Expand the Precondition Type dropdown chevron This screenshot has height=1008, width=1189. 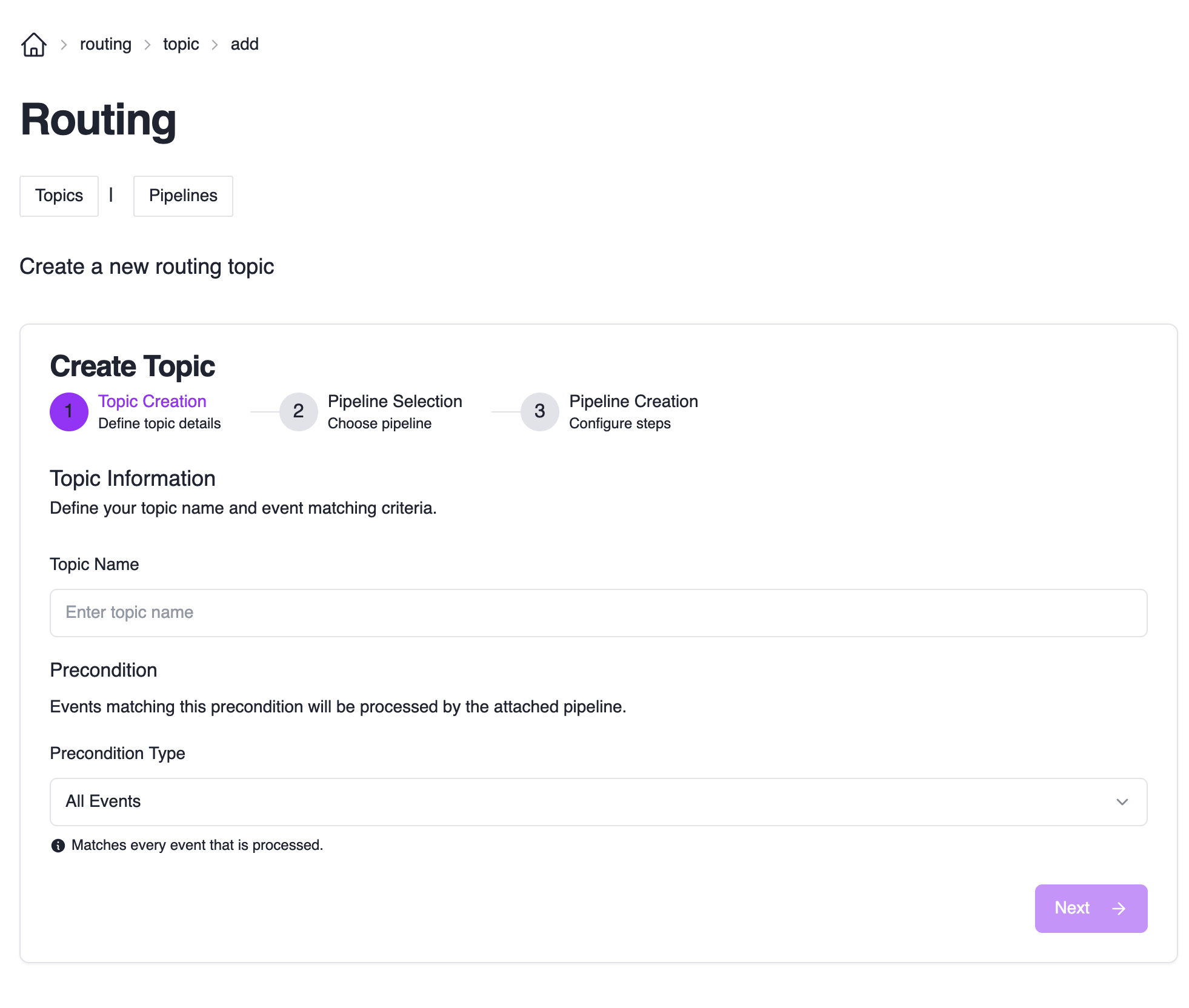[1122, 802]
